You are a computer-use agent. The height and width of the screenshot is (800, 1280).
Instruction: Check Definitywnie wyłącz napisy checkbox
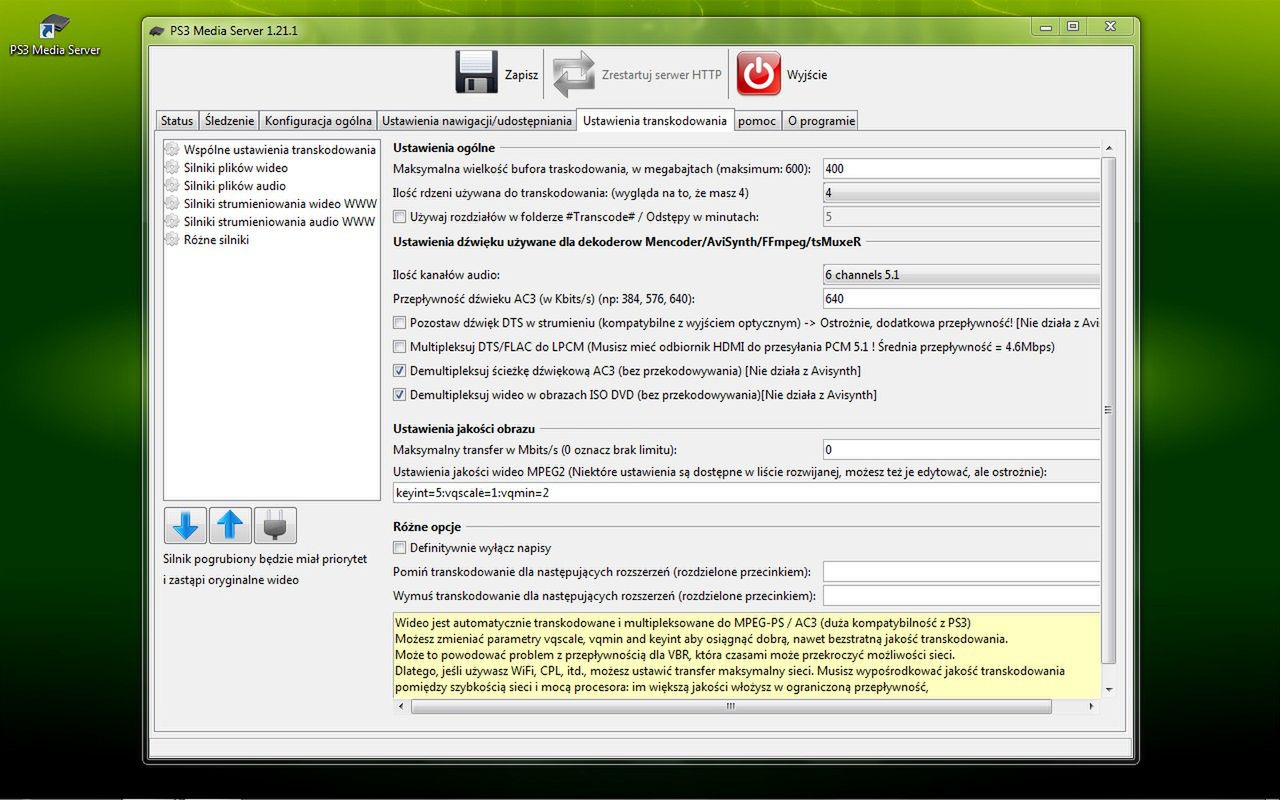point(400,548)
